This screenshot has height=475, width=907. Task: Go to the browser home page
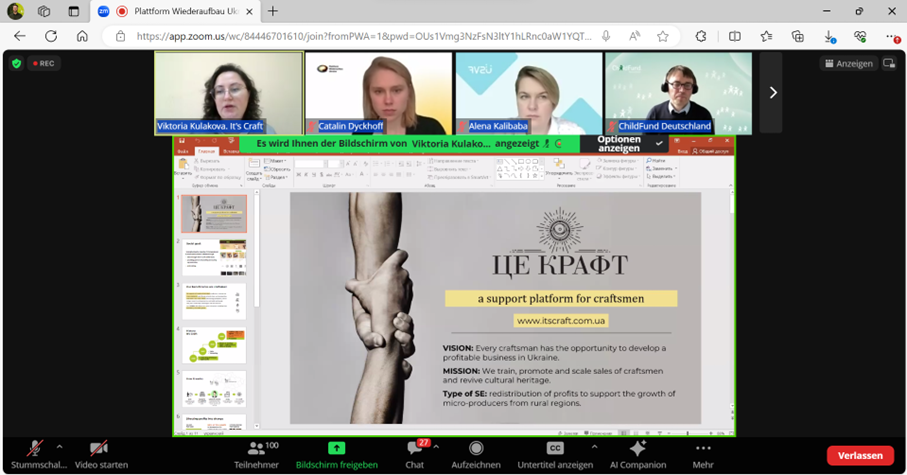(82, 36)
